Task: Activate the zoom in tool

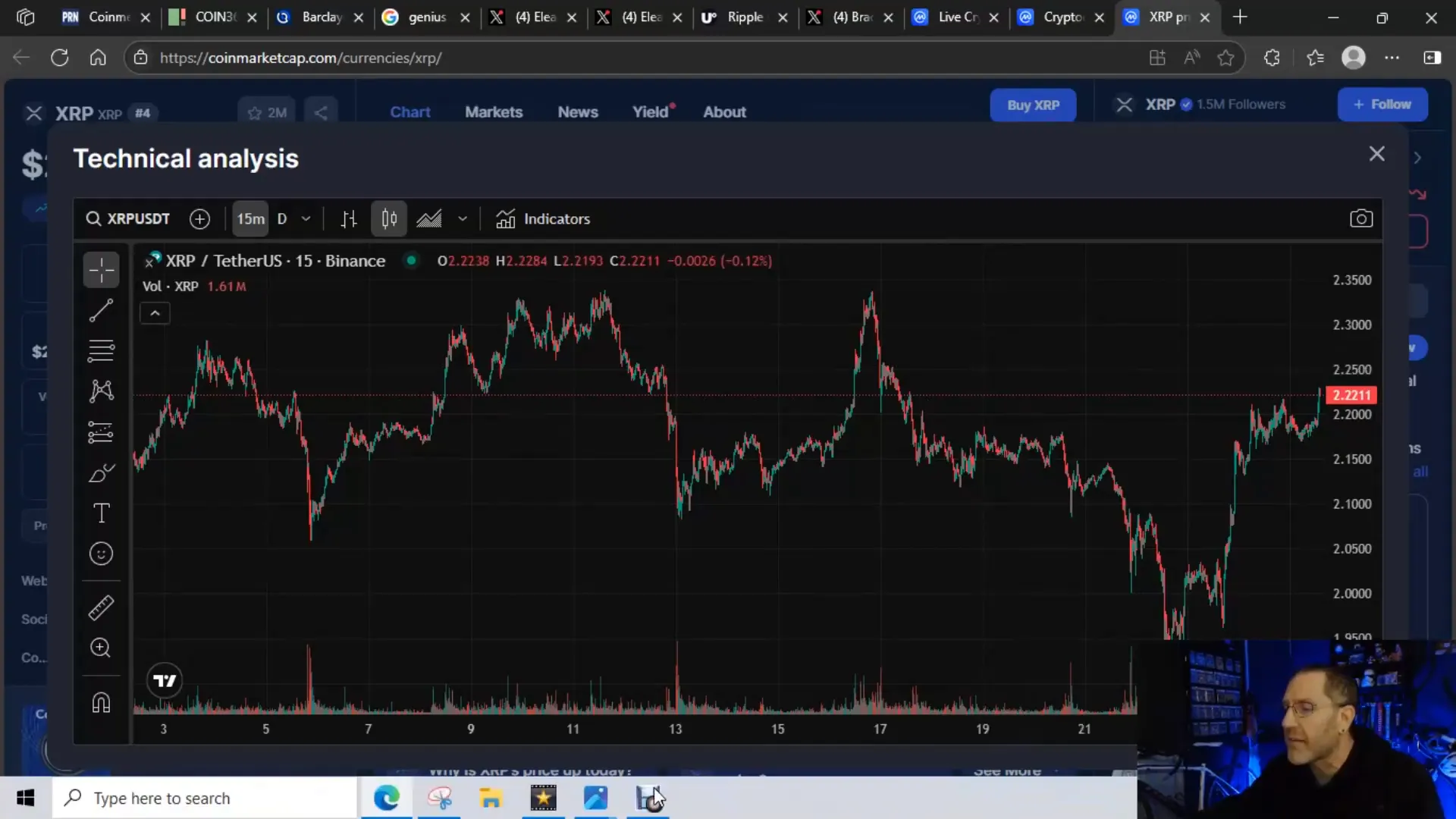Action: tap(101, 648)
